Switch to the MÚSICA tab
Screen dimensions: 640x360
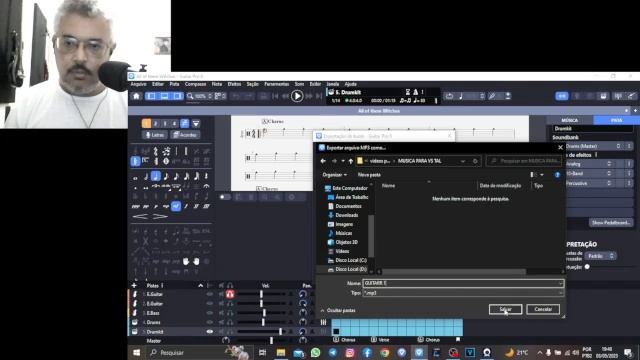coord(570,120)
